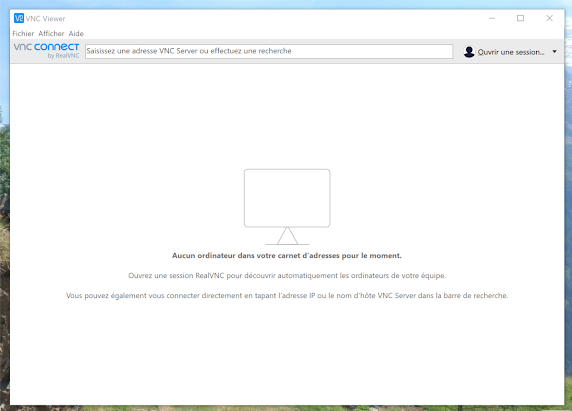Click the VNC Viewer title bar app icon

tap(19, 18)
